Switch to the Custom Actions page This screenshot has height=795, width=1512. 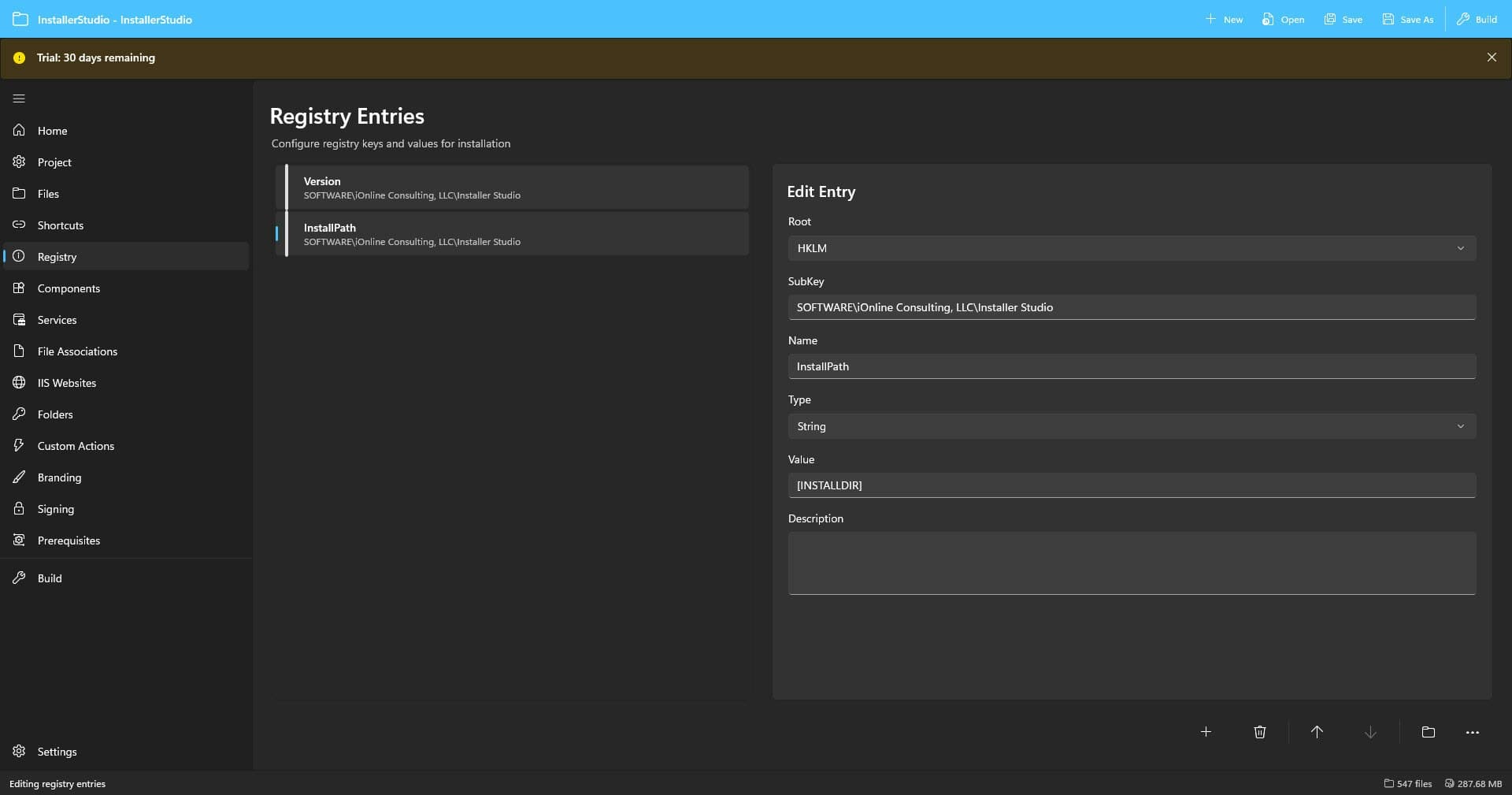click(x=76, y=445)
